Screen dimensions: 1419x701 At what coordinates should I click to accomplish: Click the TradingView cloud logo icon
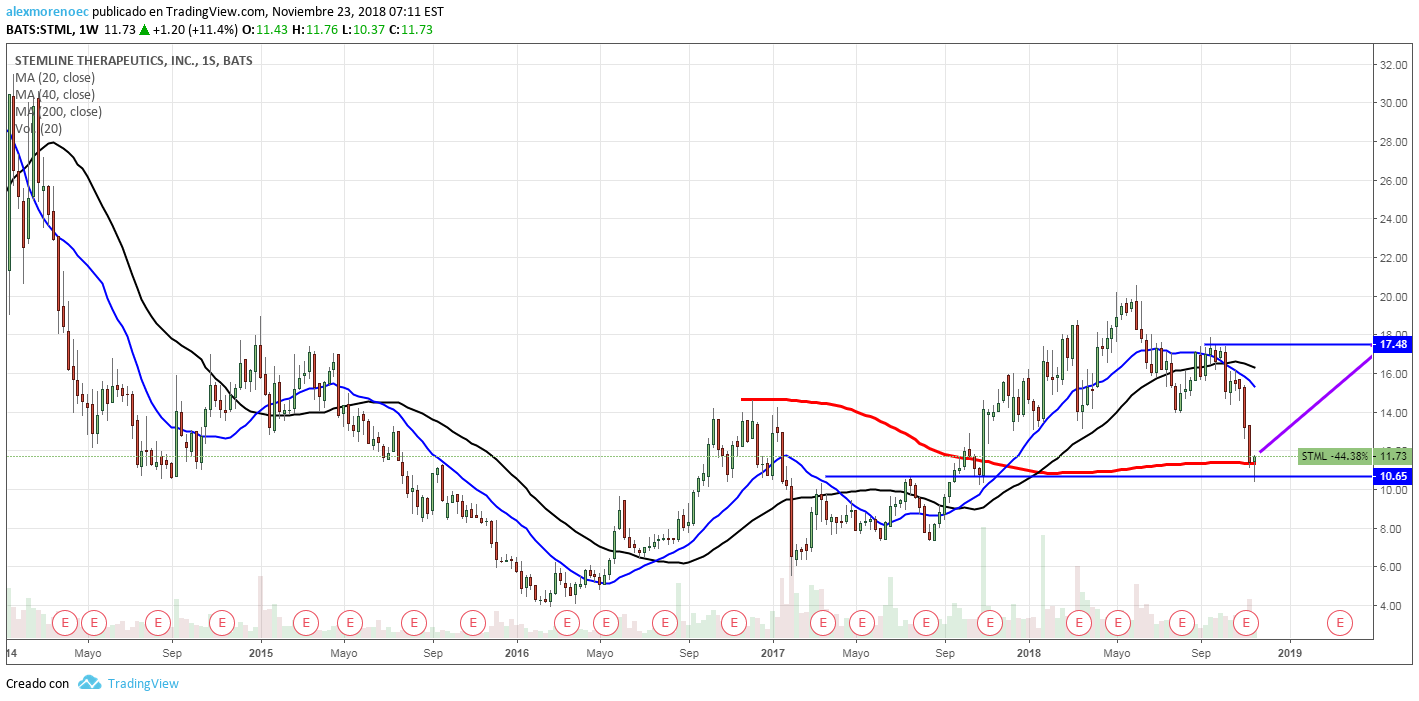point(90,683)
